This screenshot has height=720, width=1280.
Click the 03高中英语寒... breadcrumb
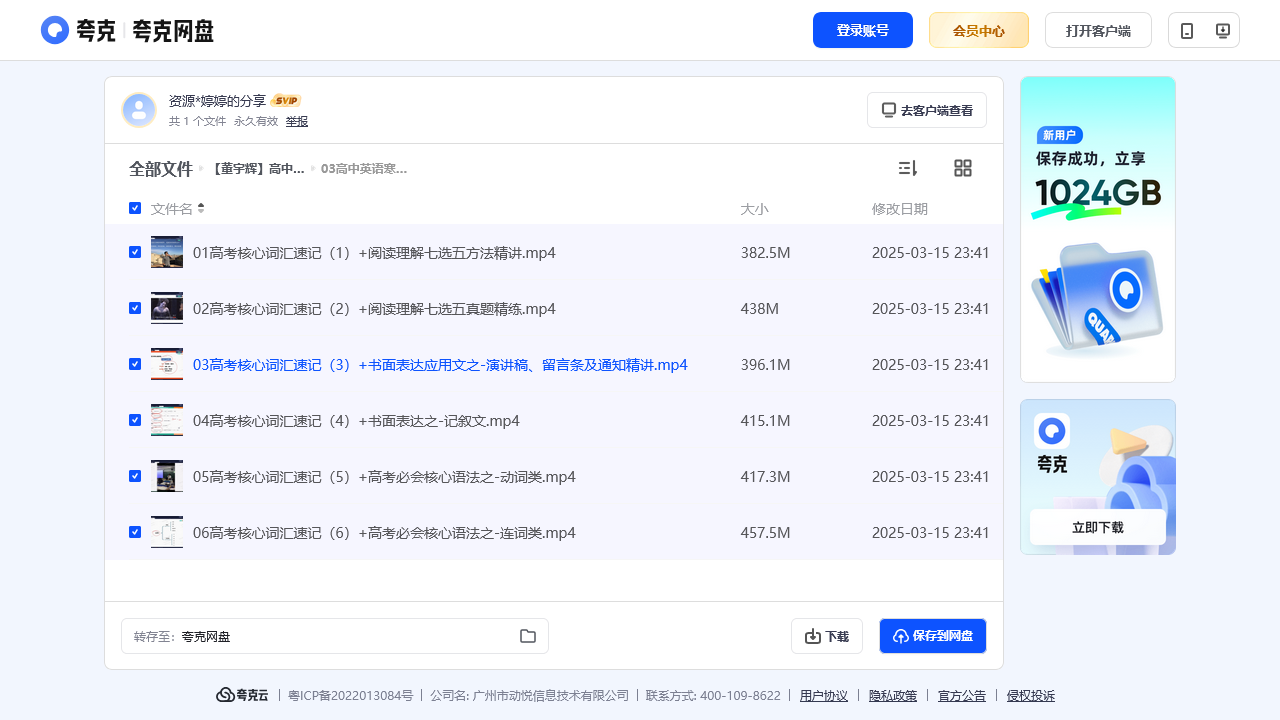click(x=364, y=169)
